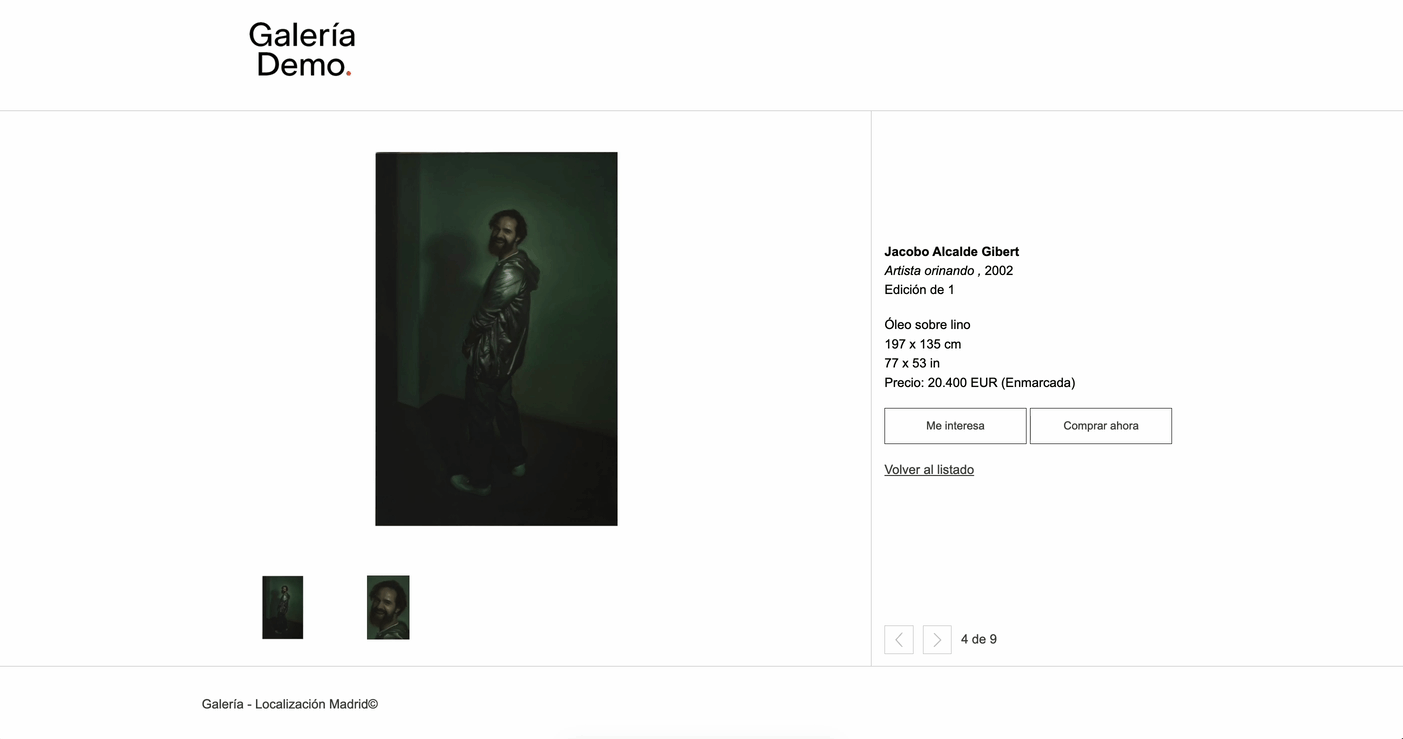
Task: Click the orange dot in the logo
Action: point(348,73)
